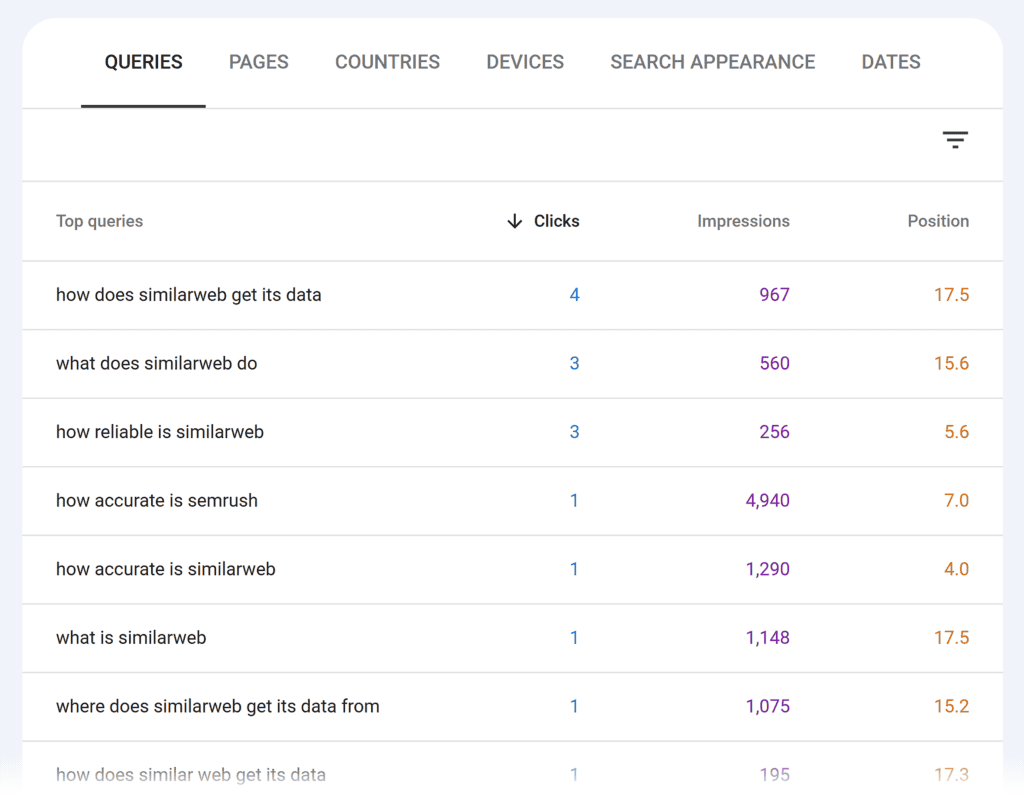Open the 'how accurate is similarweb' row

pyautogui.click(x=166, y=569)
